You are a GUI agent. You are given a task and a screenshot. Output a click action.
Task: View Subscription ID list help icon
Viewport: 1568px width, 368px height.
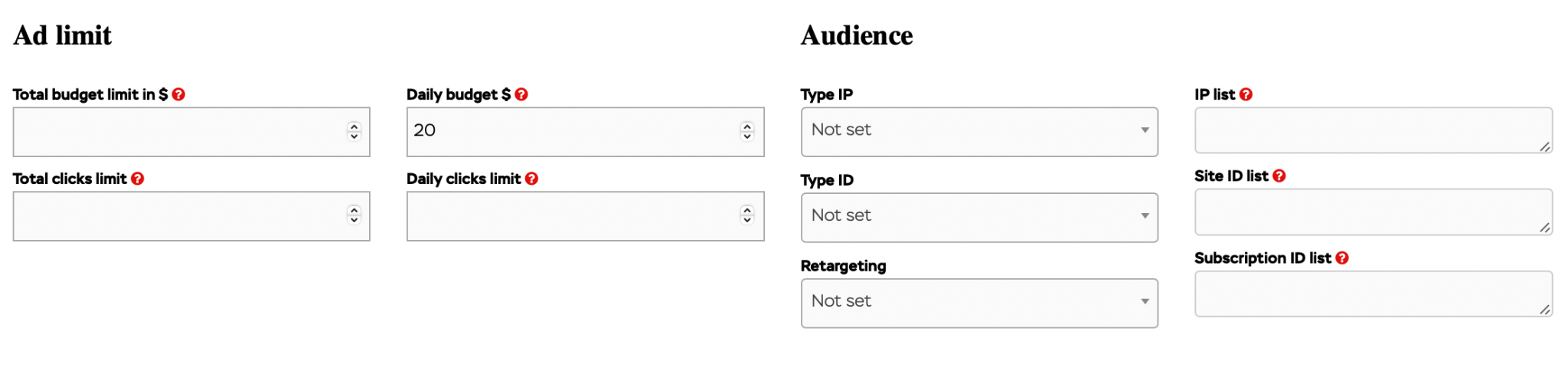pos(1342,258)
